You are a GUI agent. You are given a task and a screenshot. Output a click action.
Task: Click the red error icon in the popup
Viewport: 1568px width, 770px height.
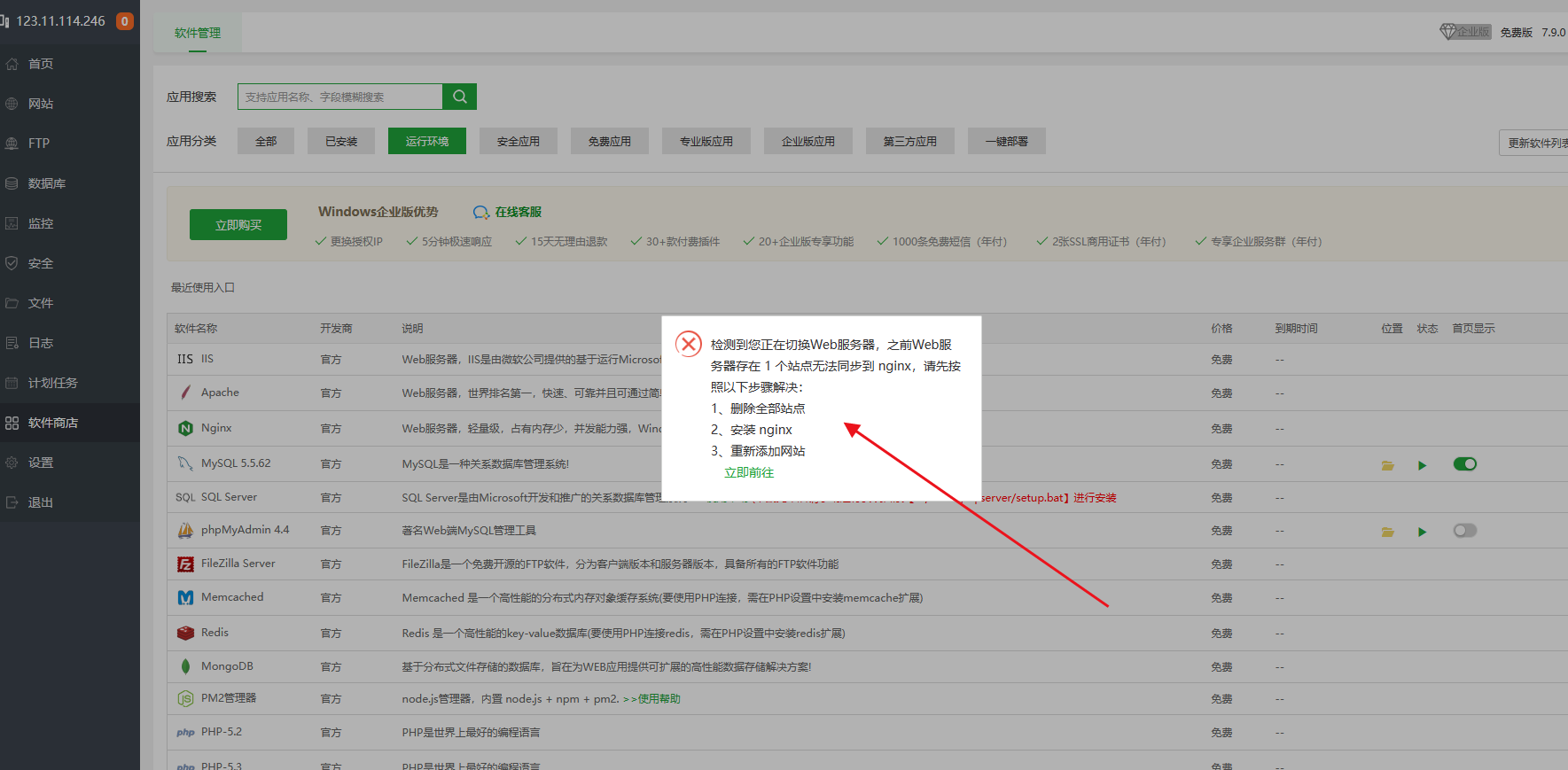689,344
